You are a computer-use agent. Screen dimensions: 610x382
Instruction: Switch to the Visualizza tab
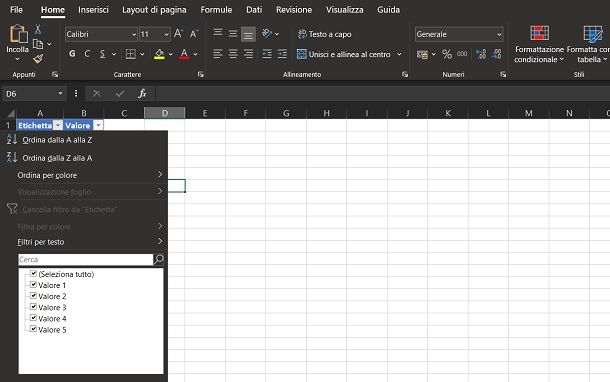coord(345,10)
